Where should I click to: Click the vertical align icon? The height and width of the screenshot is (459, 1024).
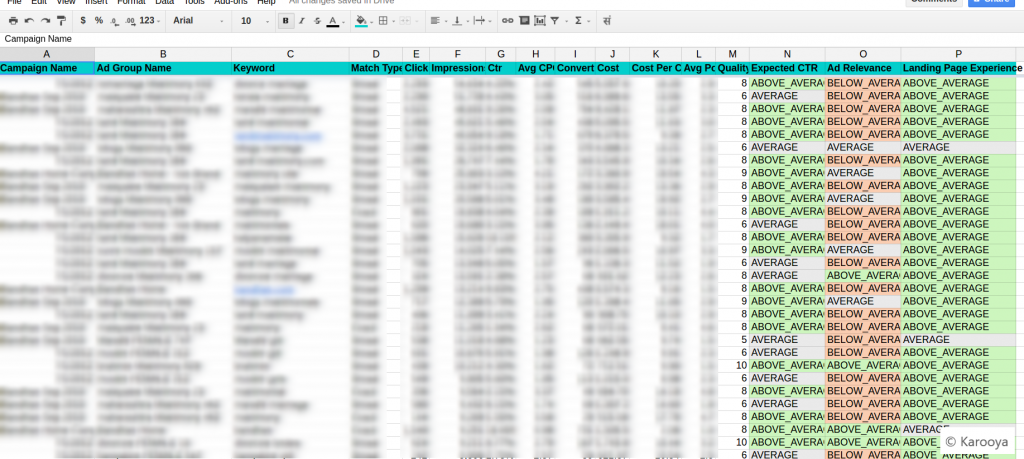pyautogui.click(x=457, y=21)
